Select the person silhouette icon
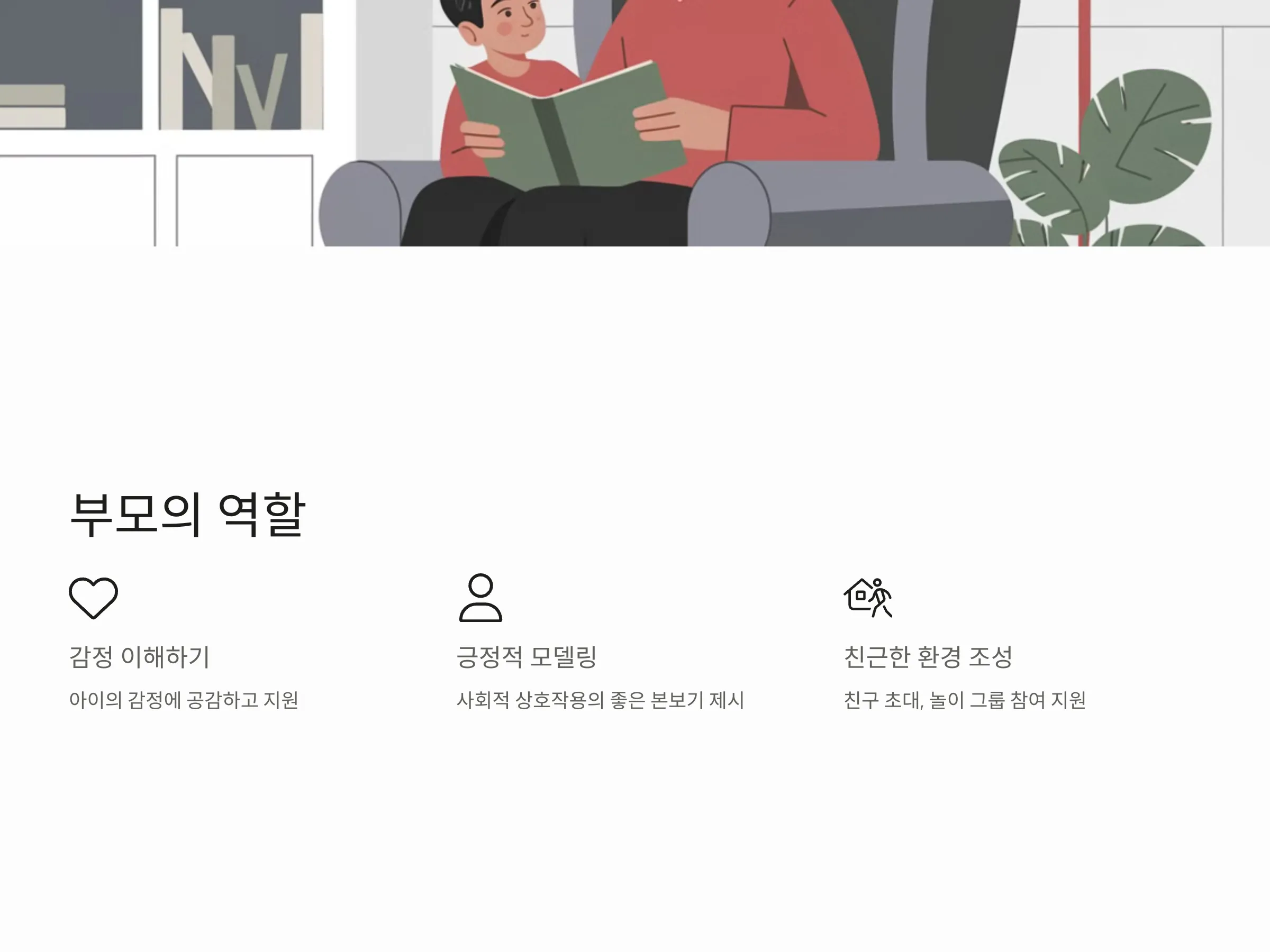The width and height of the screenshot is (1270, 952). [x=480, y=597]
